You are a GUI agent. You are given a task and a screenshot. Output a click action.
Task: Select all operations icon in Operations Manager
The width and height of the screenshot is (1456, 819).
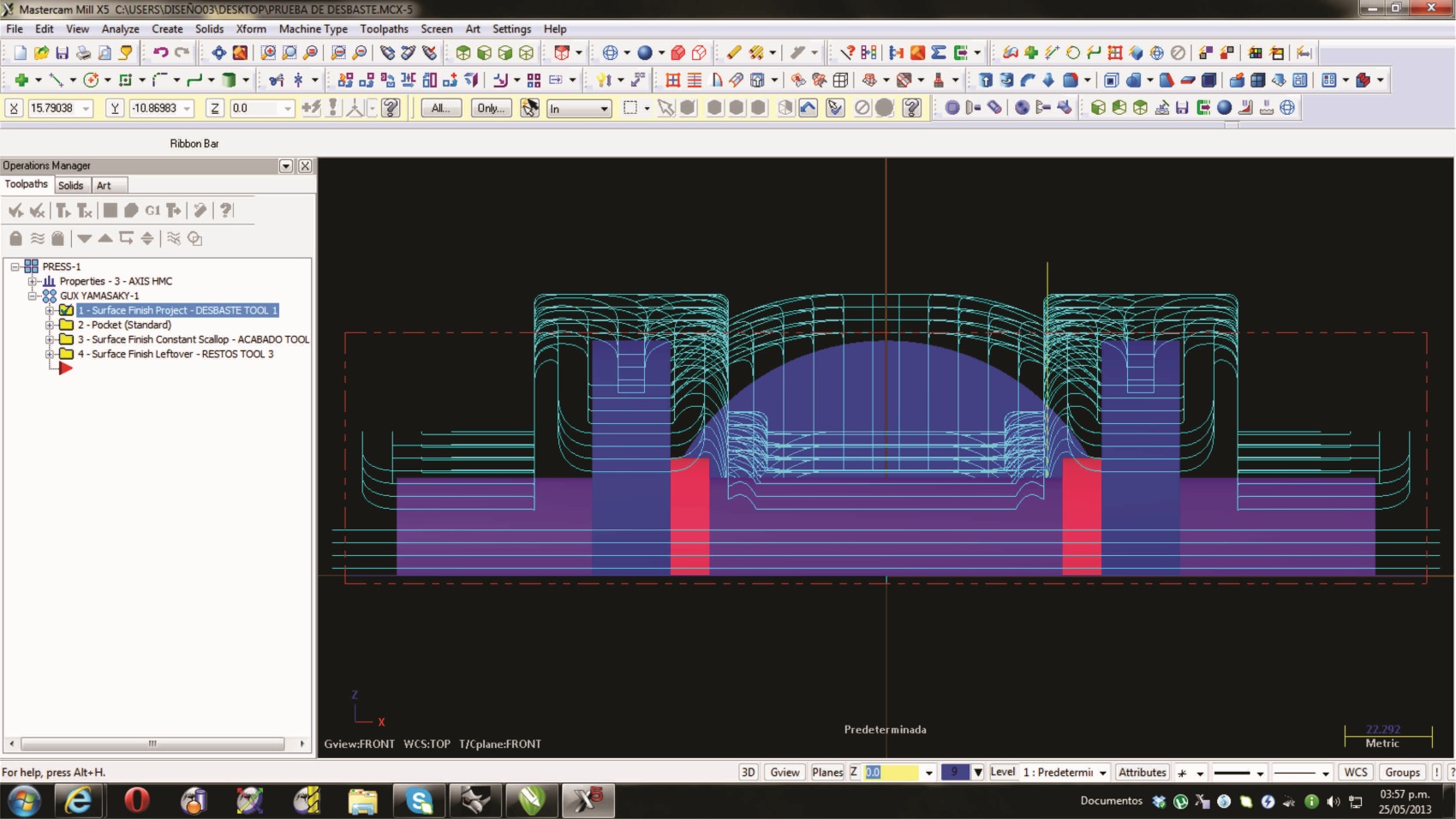(x=15, y=210)
